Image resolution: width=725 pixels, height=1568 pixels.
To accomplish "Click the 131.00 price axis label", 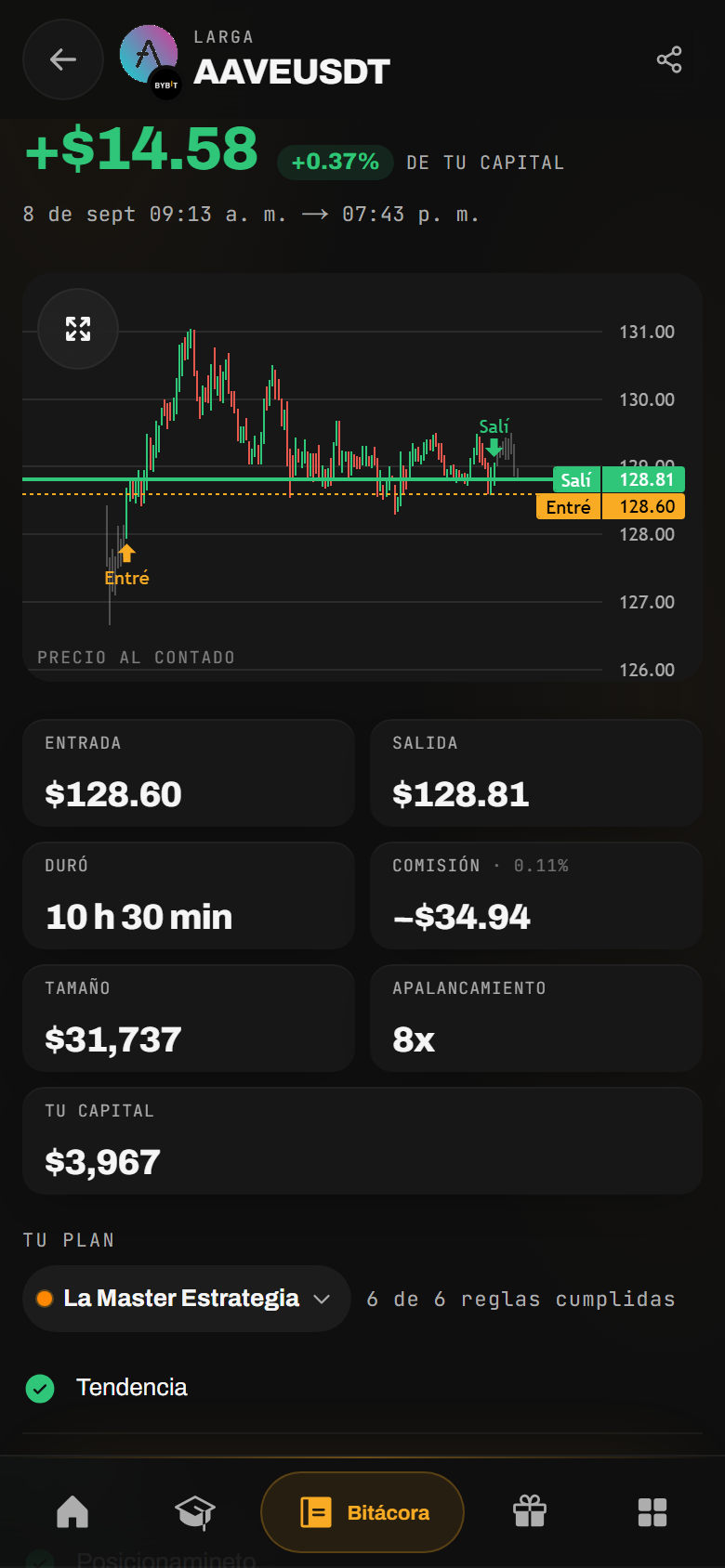I will point(647,332).
